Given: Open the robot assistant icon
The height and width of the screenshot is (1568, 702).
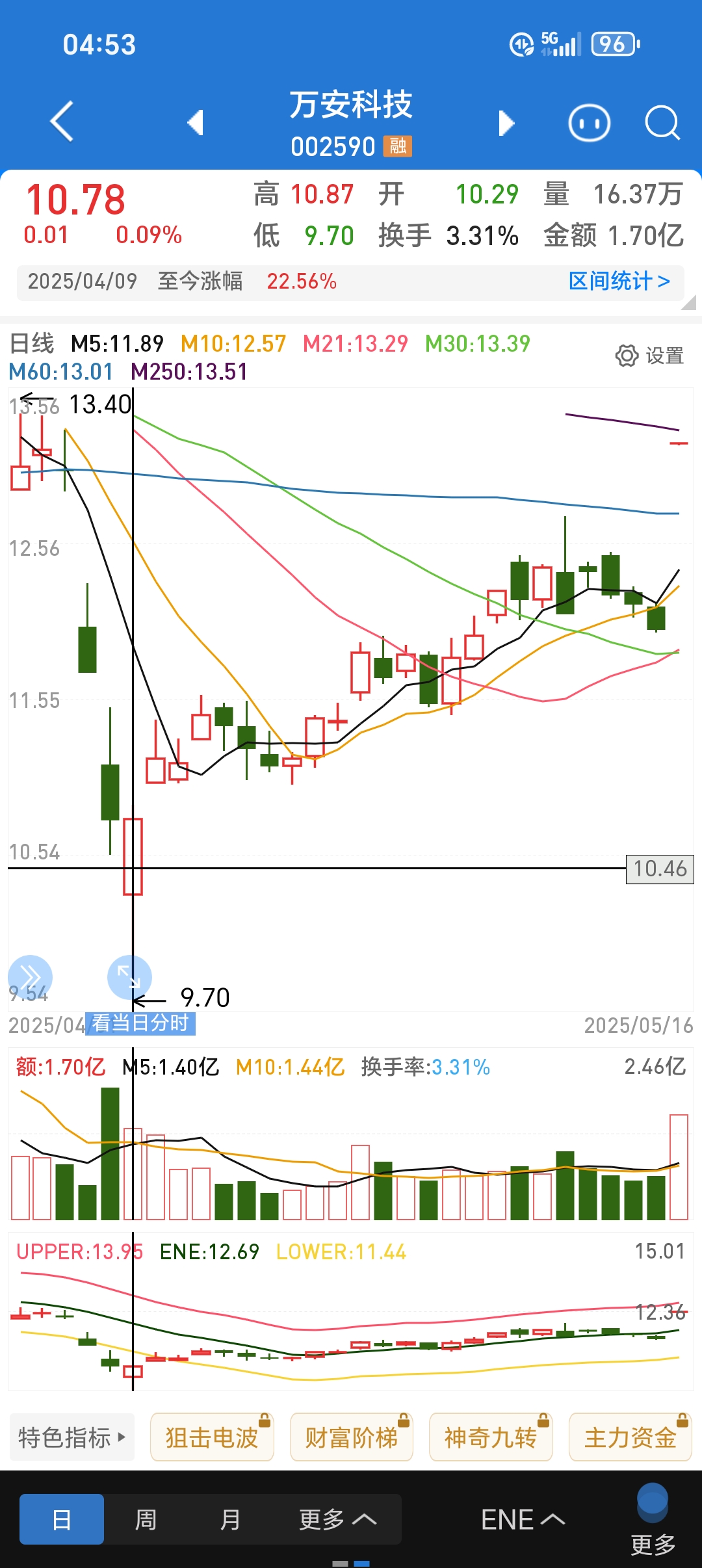Looking at the screenshot, I should pyautogui.click(x=589, y=123).
